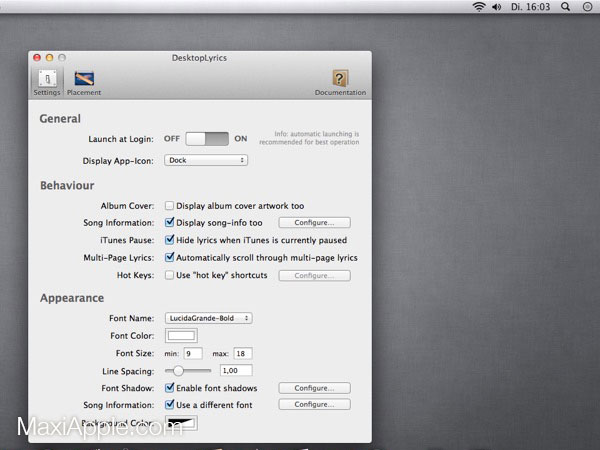This screenshot has width=600, height=450.
Task: Switch to the Placement pane
Action: click(84, 83)
